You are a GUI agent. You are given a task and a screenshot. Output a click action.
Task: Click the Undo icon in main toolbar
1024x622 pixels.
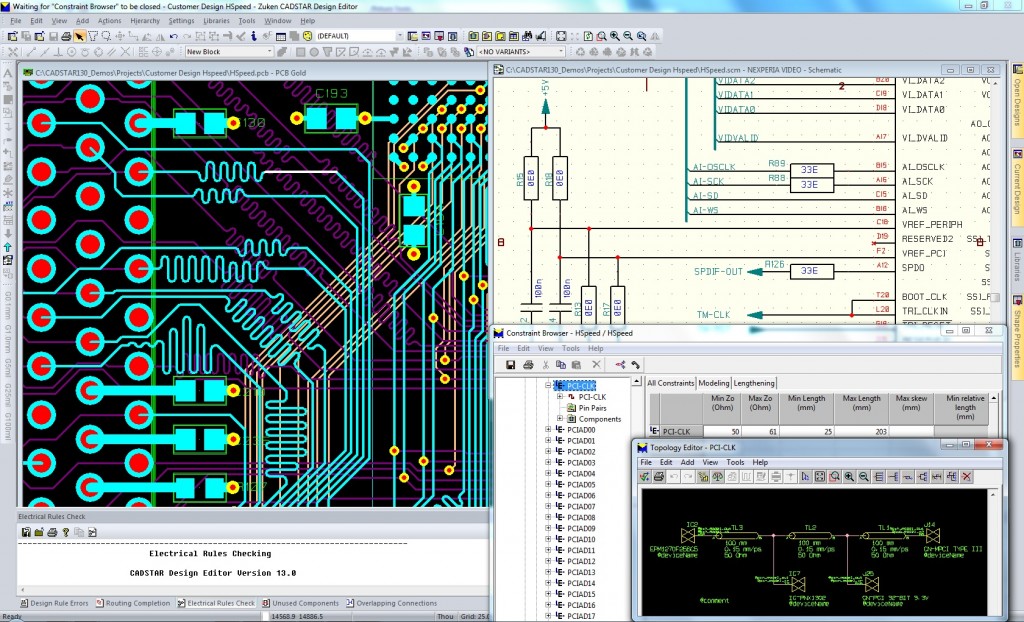[x=173, y=36]
